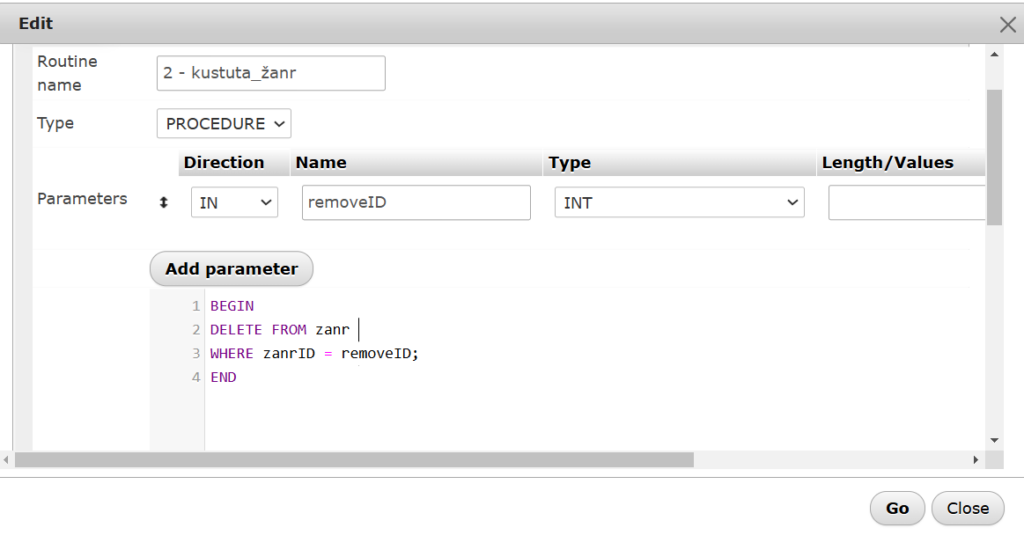The width and height of the screenshot is (1024, 550).
Task: Click the parameter reorder arrows handle
Action: (x=164, y=202)
